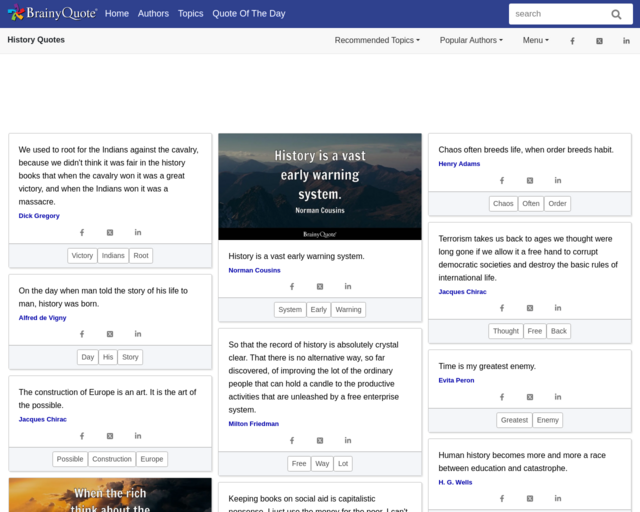This screenshot has width=640, height=512.
Task: Share Dick Gregory quote on X
Action: tap(110, 232)
